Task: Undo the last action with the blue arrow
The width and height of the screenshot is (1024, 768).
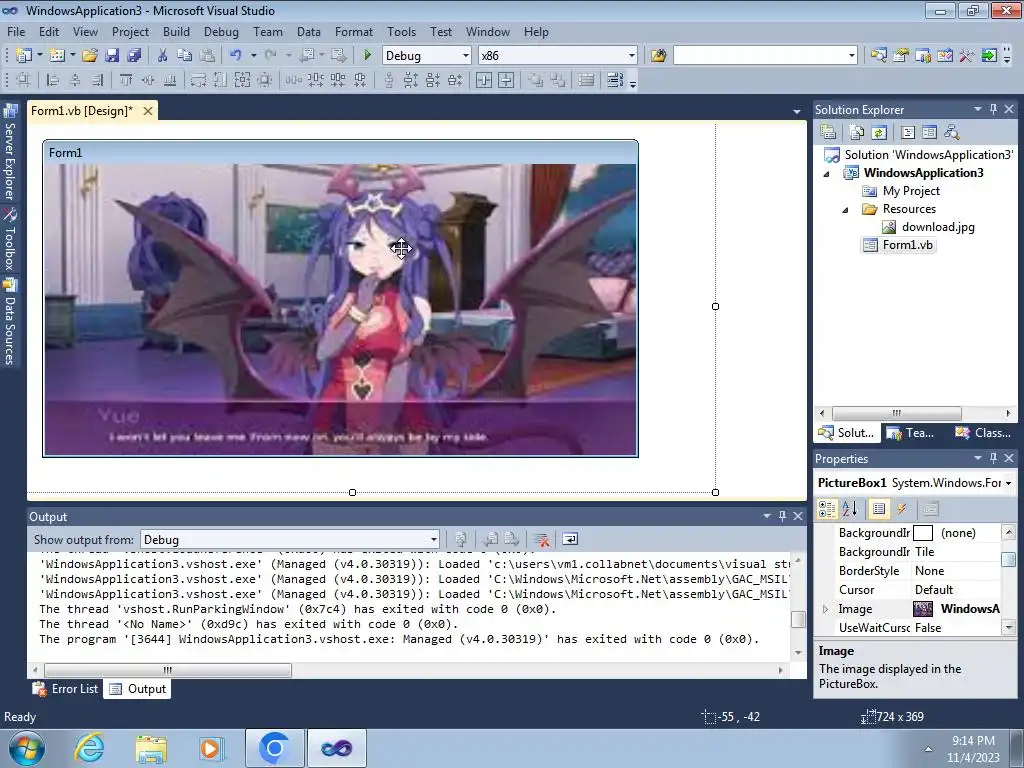Action: click(x=236, y=56)
